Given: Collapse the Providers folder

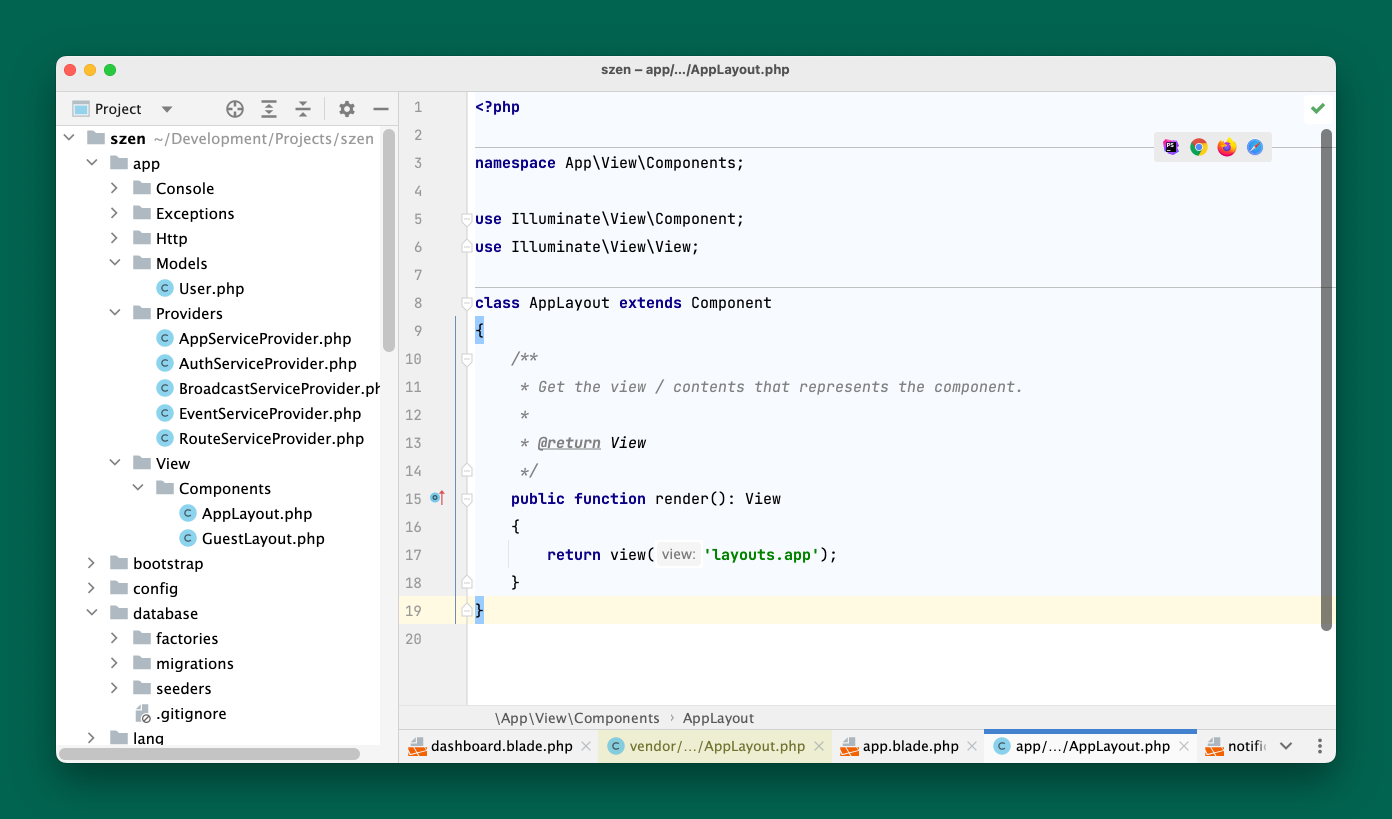Looking at the screenshot, I should 114,313.
